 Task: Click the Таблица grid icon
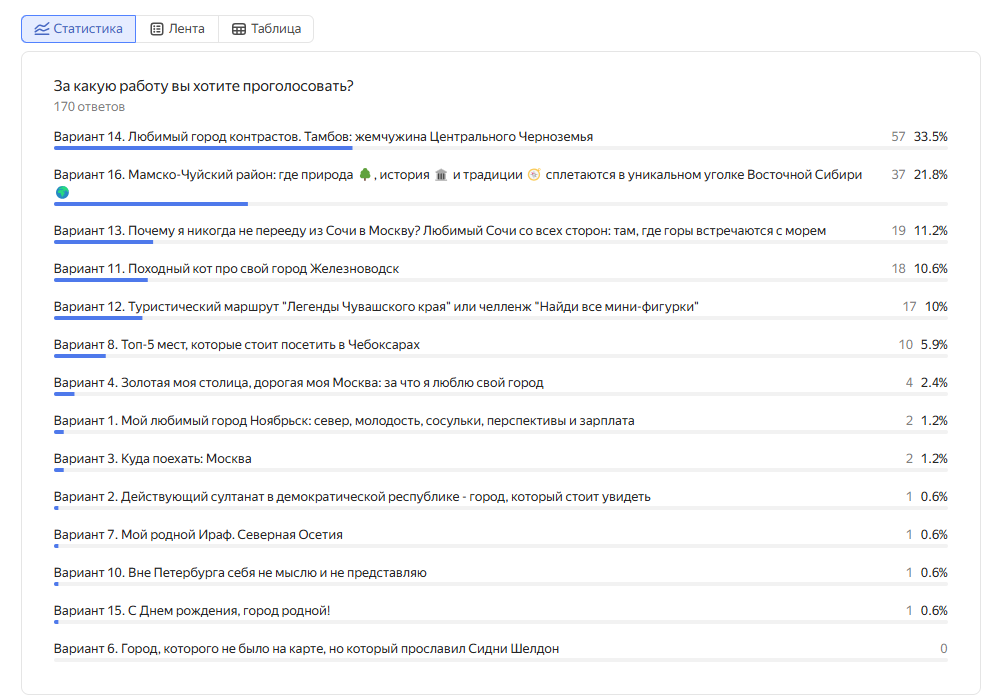click(239, 29)
